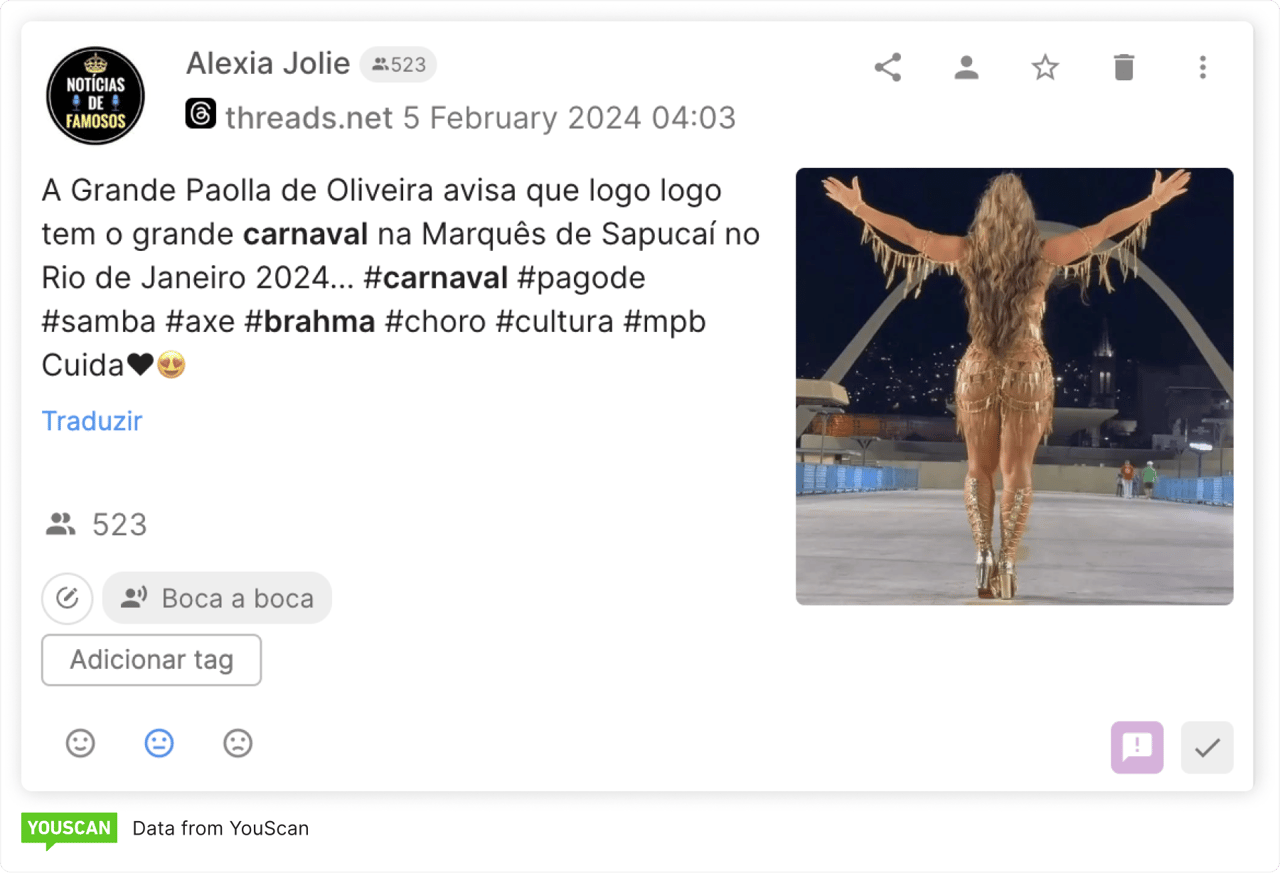
Task: Open the author profile person icon
Action: click(x=966, y=67)
